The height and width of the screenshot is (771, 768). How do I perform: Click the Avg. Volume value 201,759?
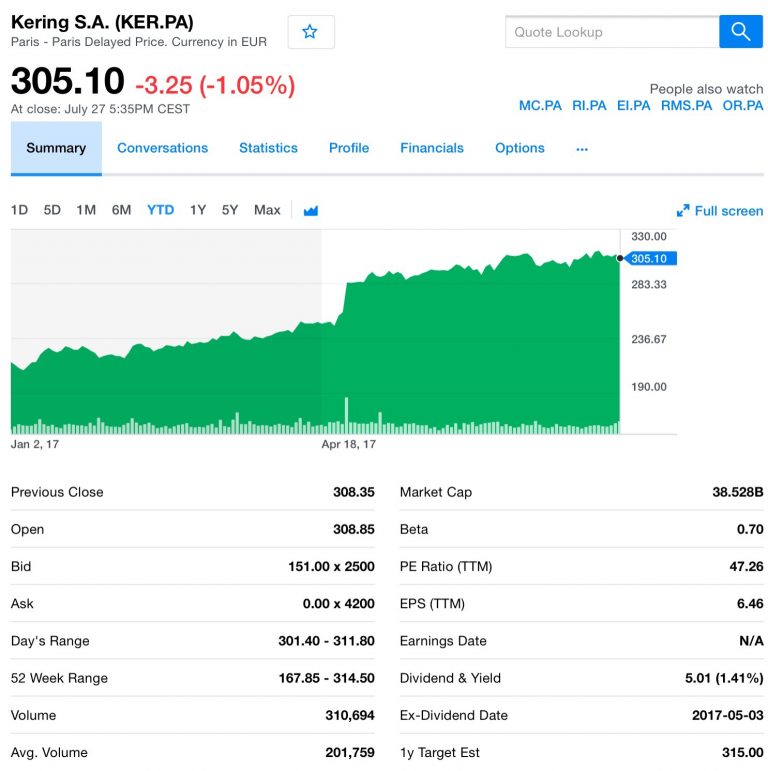pos(350,753)
